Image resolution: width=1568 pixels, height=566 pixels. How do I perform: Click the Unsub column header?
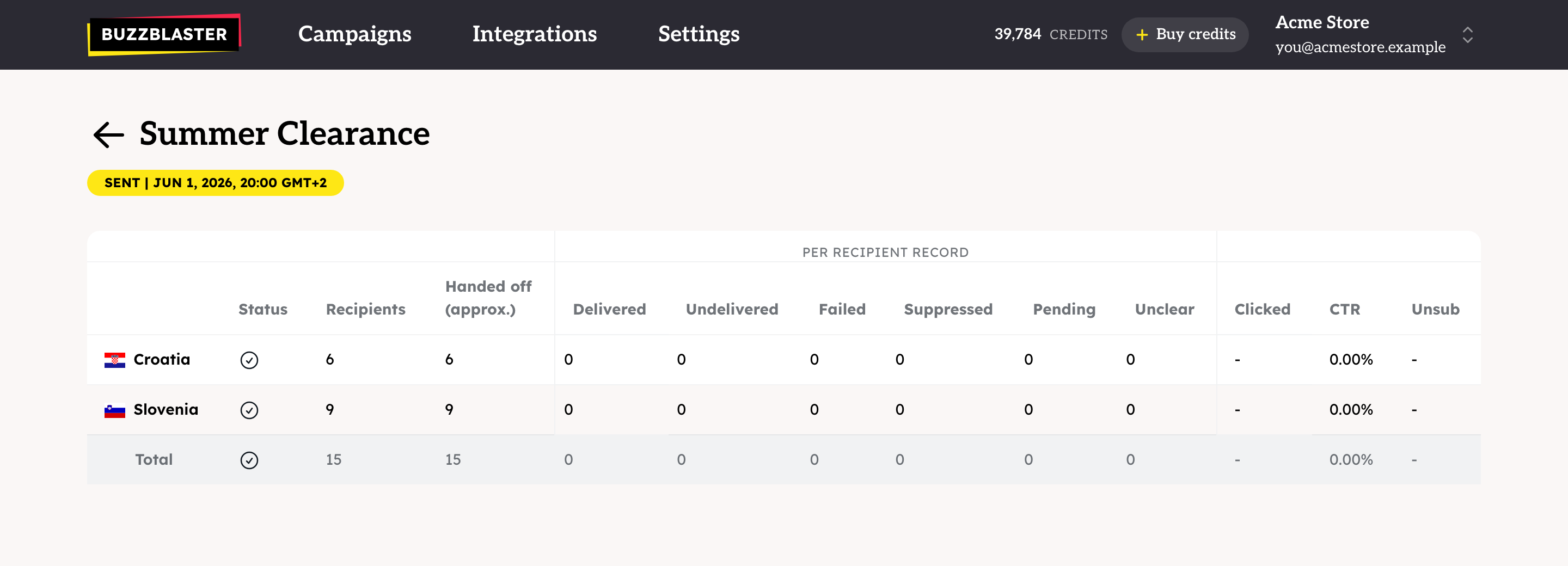1435,309
